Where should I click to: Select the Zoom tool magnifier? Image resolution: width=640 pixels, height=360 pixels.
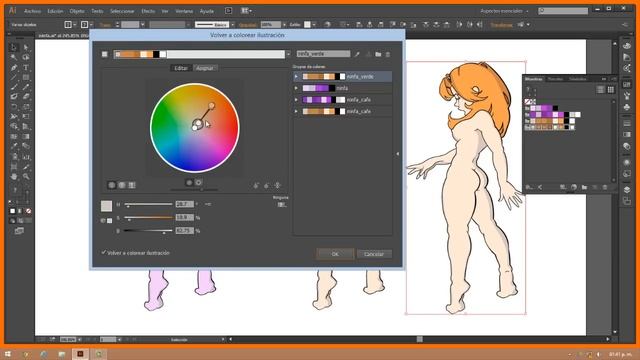click(x=26, y=176)
